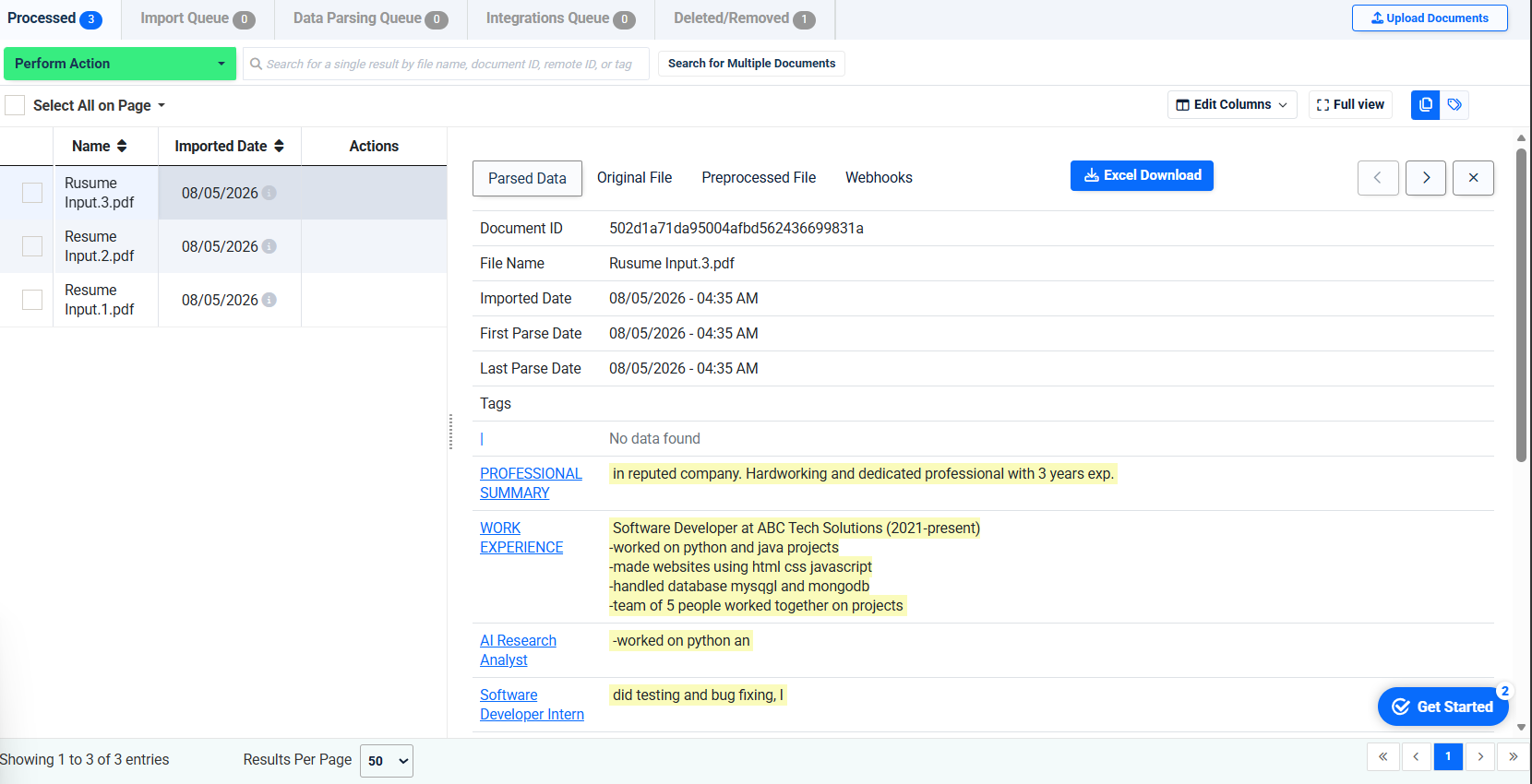1532x784 pixels.
Task: Click the Actions column header
Action: pyautogui.click(x=374, y=146)
